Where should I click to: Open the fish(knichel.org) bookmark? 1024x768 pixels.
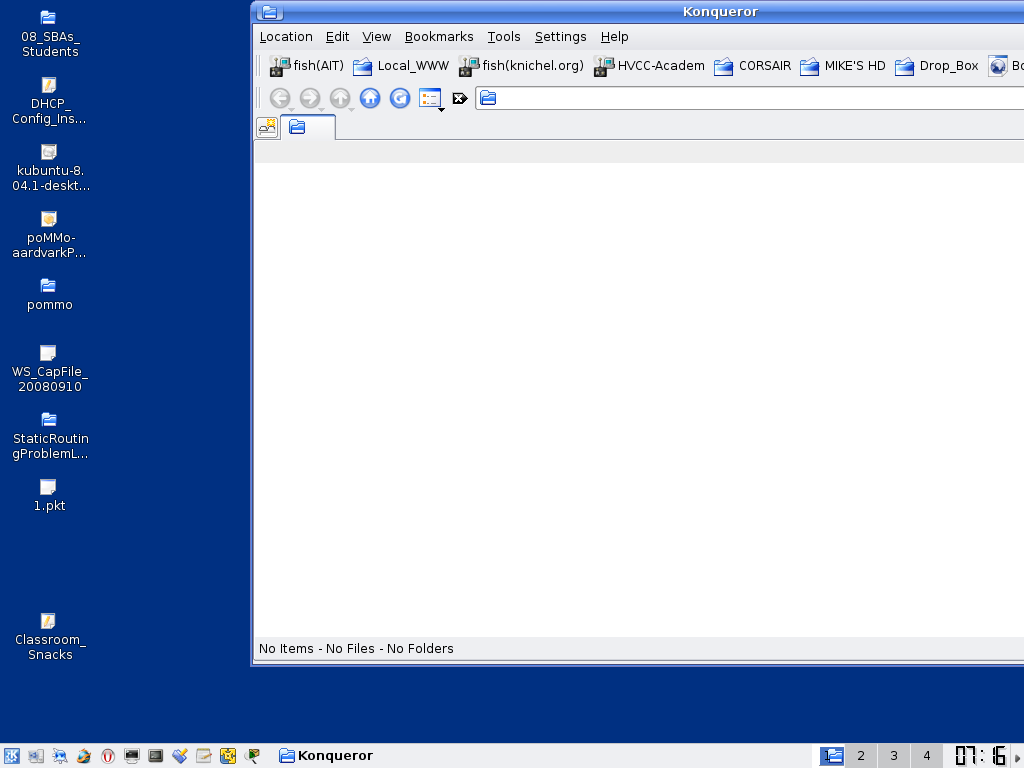pos(521,66)
